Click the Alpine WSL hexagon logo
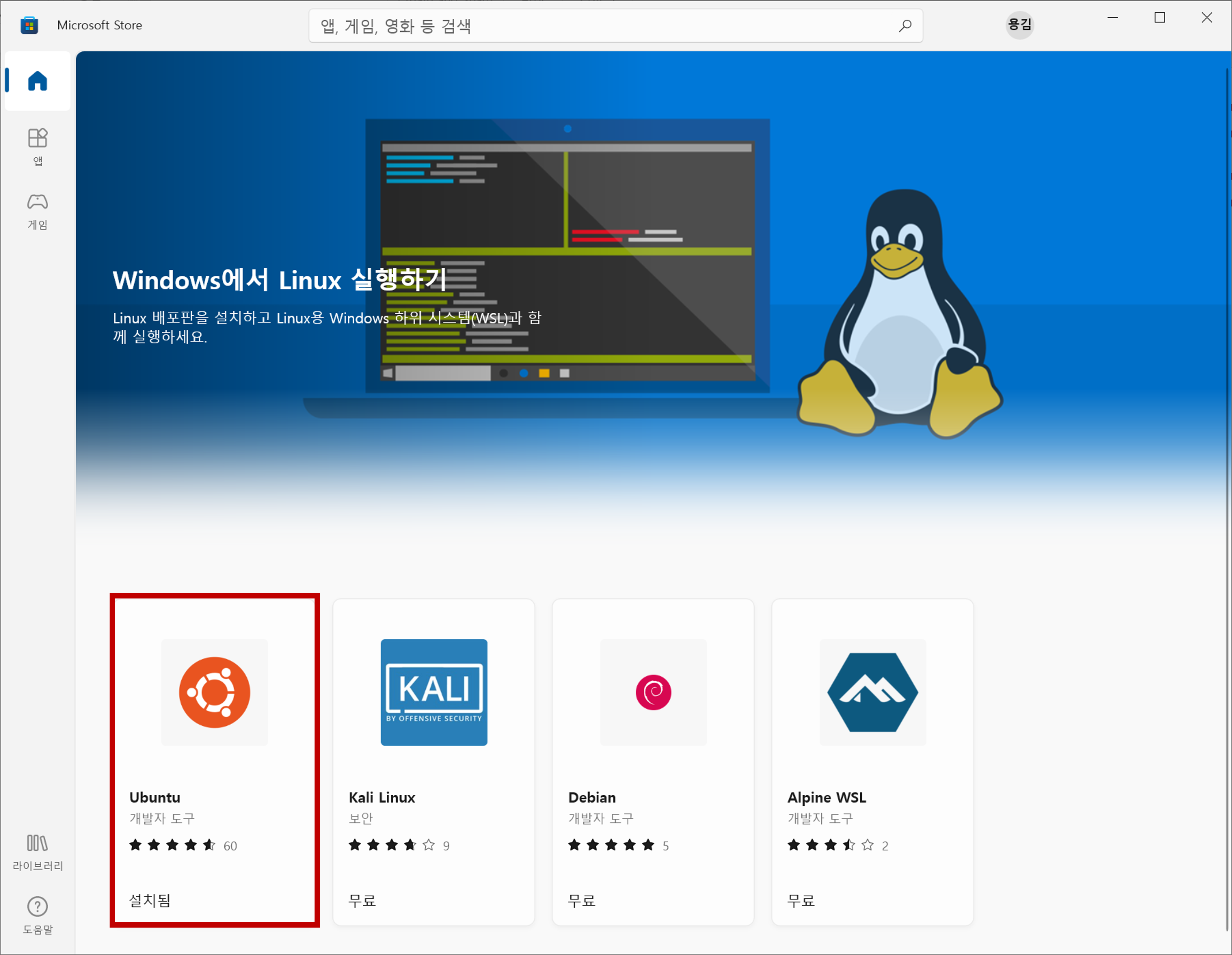Image resolution: width=1232 pixels, height=955 pixels. click(x=872, y=692)
